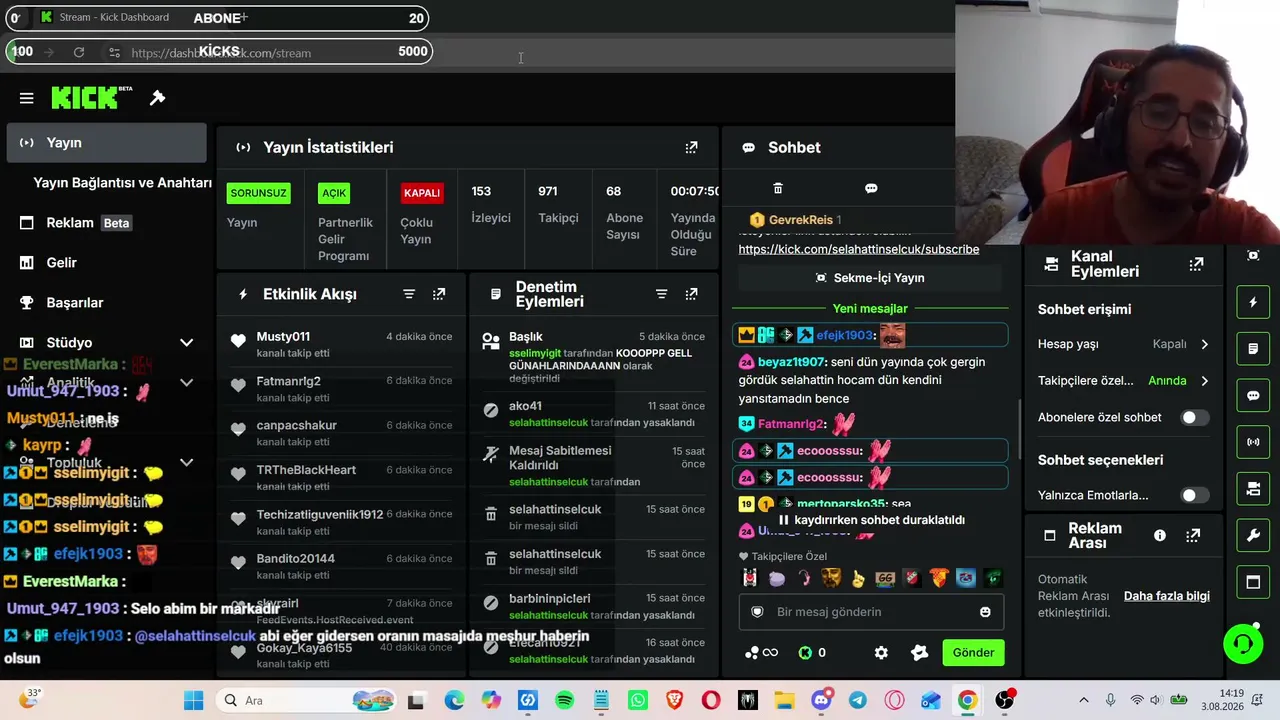This screenshot has height=720, width=1280.
Task: Click the Windows taskbar search box
Action: (x=308, y=700)
